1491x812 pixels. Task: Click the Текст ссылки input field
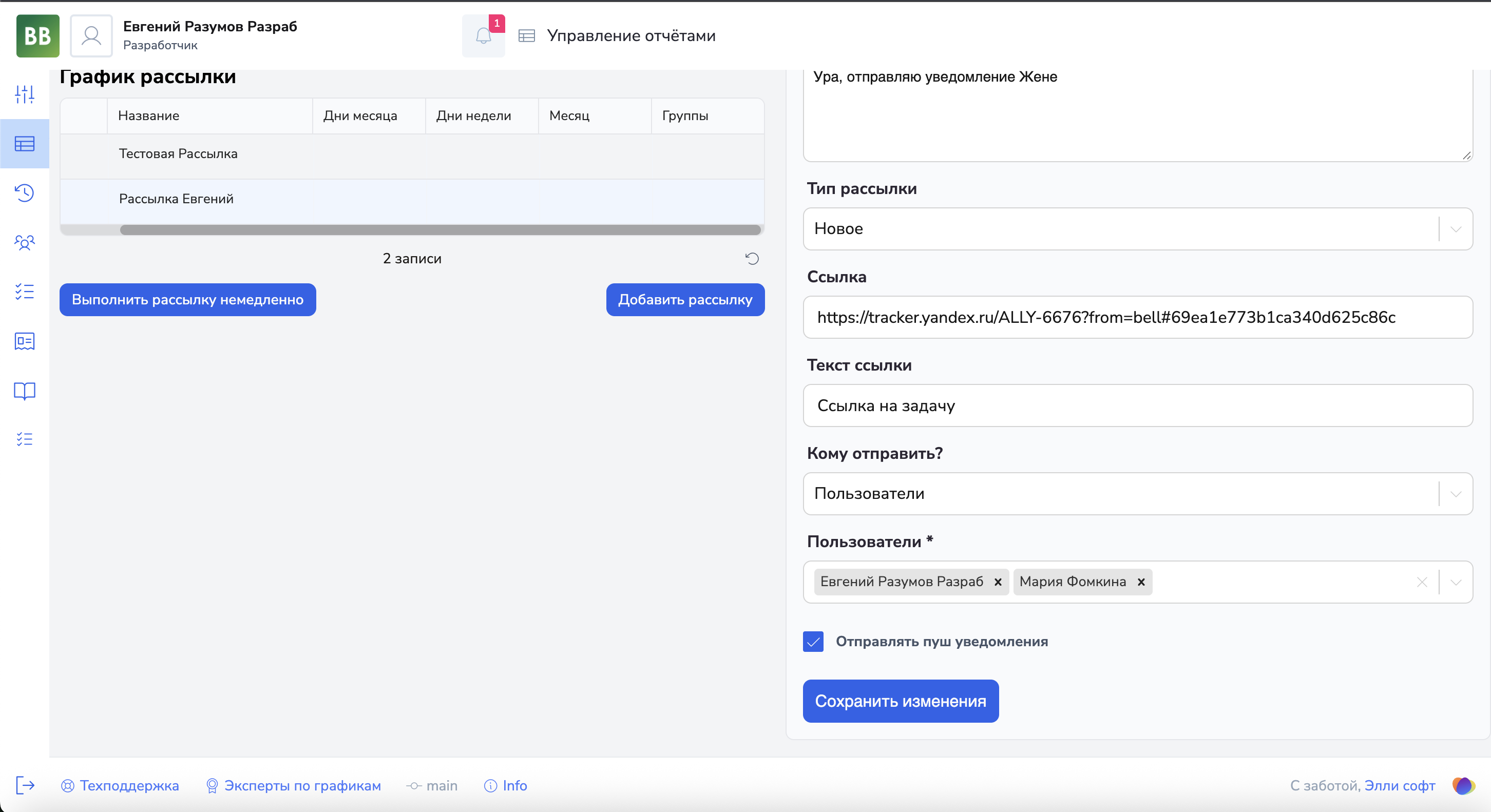[x=1137, y=405]
